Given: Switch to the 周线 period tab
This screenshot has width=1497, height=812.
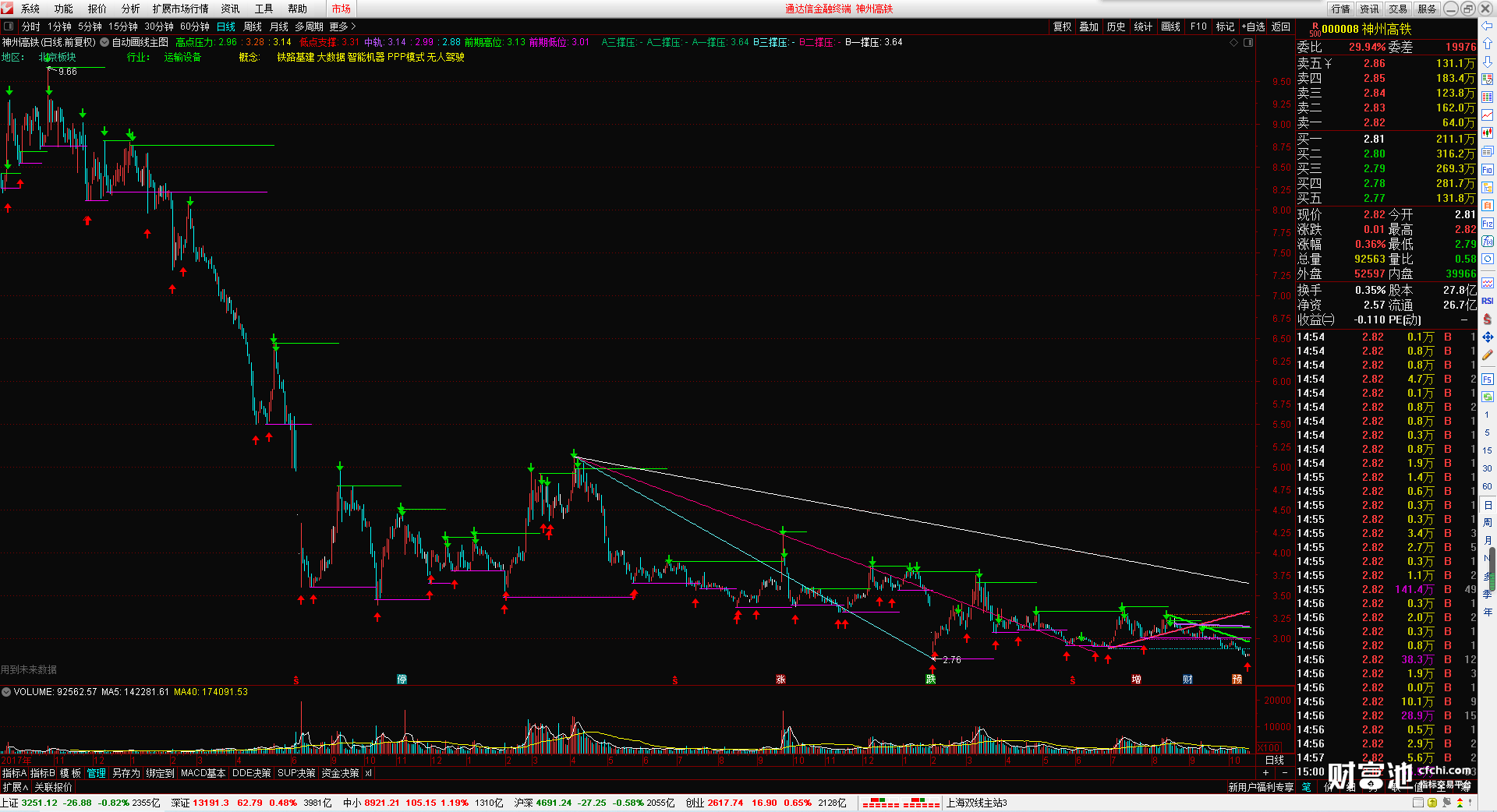Looking at the screenshot, I should [253, 26].
